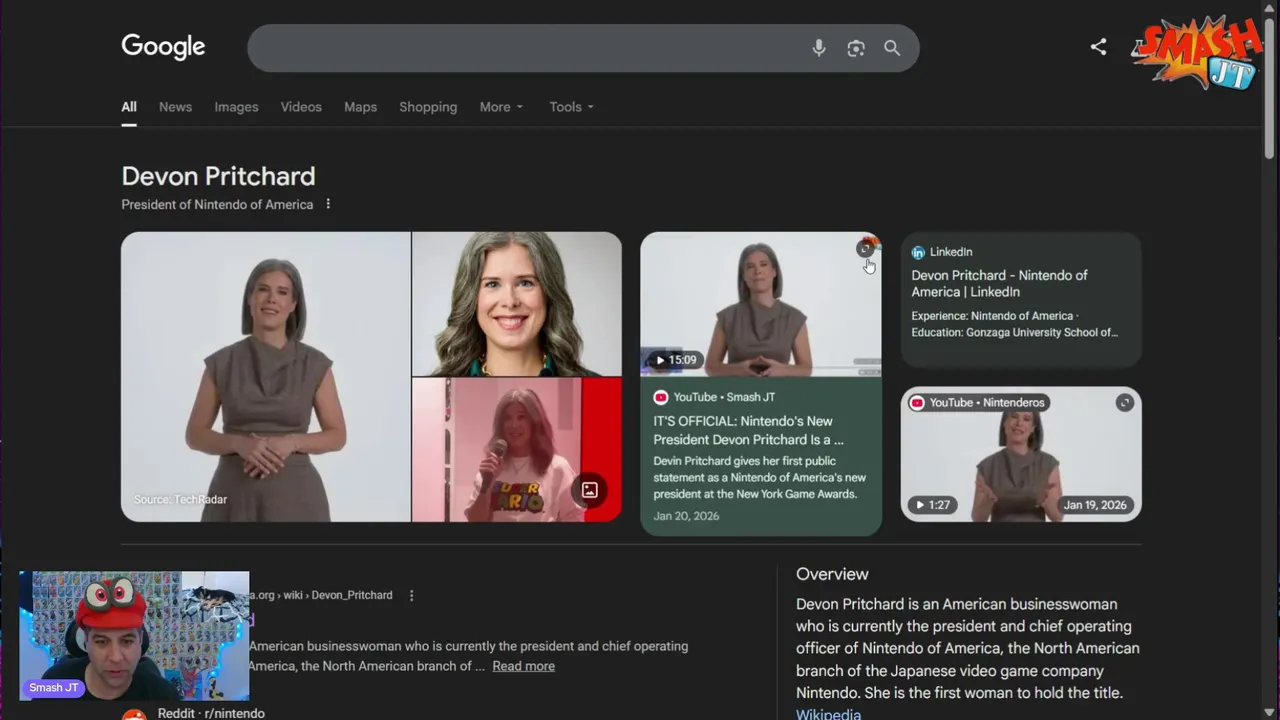Click the wiki Devon_Pritchard breadcrumb
Screen dimensions: 1280x720
click(320, 595)
